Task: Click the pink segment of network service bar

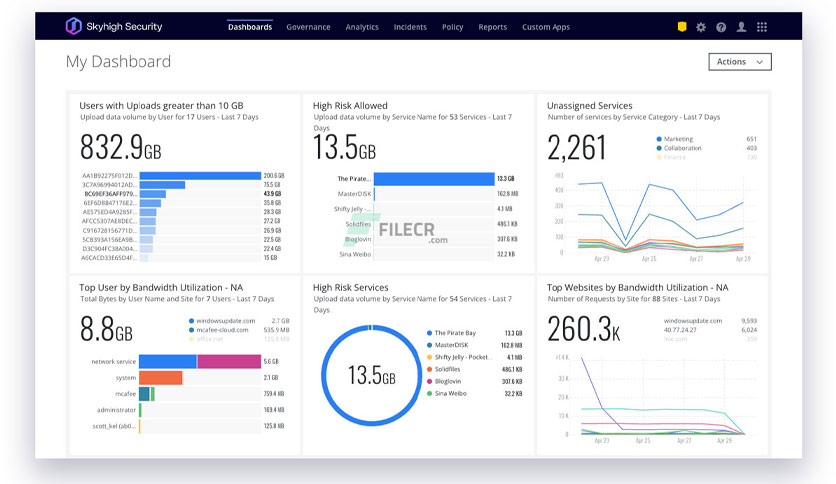Action: 229,361
